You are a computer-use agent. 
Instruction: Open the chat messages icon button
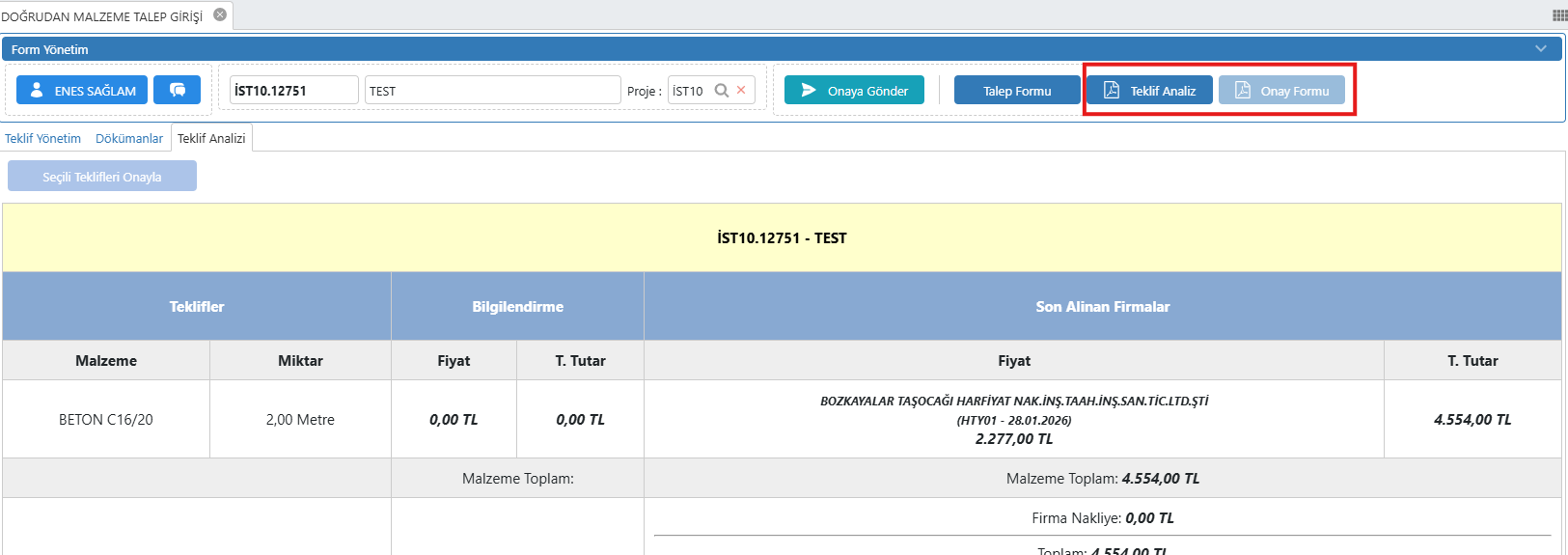pos(178,90)
